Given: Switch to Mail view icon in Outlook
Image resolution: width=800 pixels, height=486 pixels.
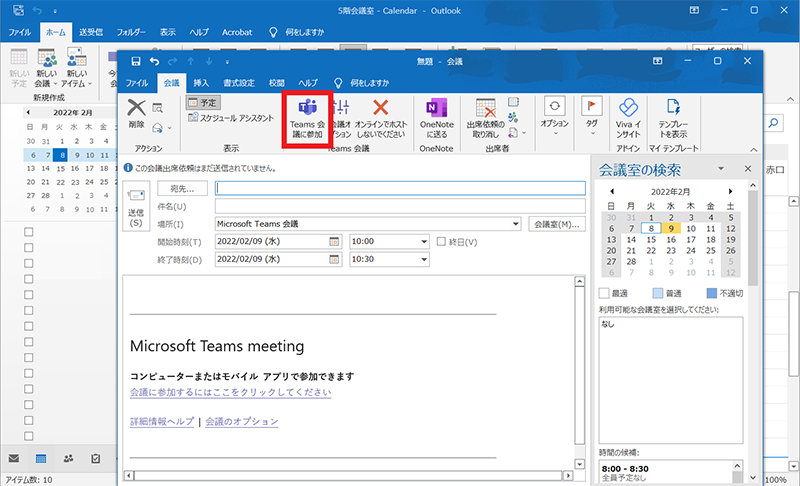Looking at the screenshot, I should click(14, 458).
